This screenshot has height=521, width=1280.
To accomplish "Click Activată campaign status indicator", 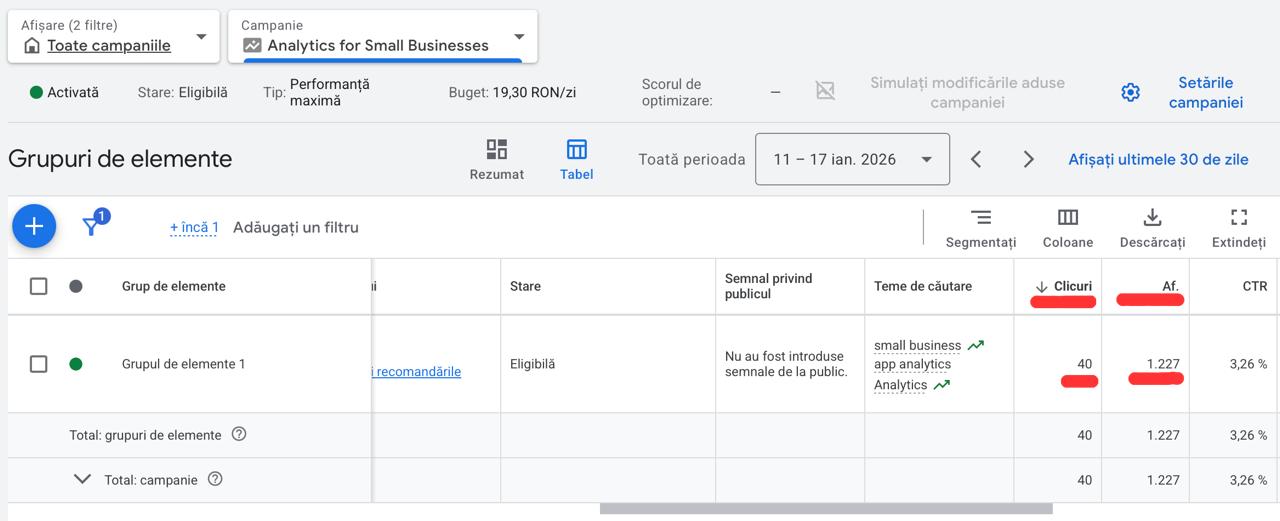I will pos(64,92).
